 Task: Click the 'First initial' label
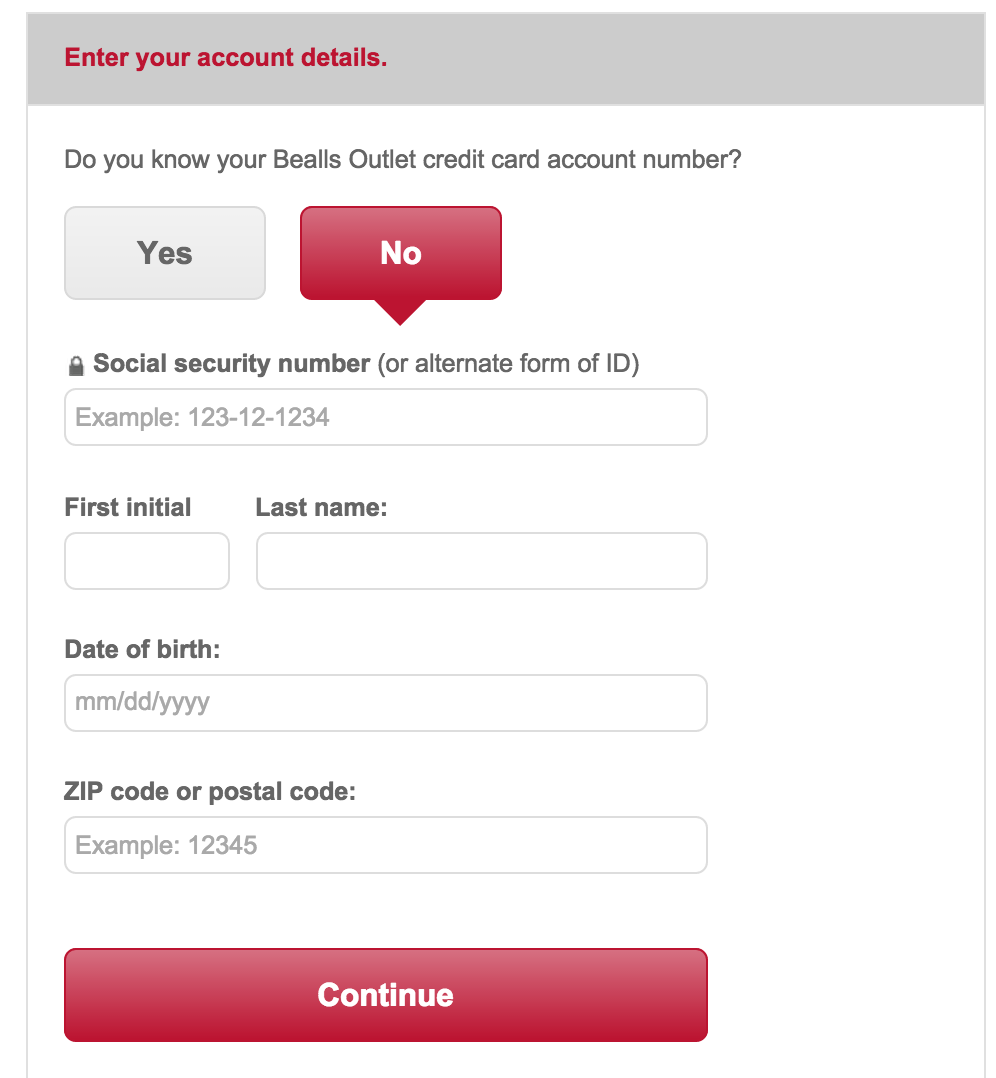(x=128, y=507)
